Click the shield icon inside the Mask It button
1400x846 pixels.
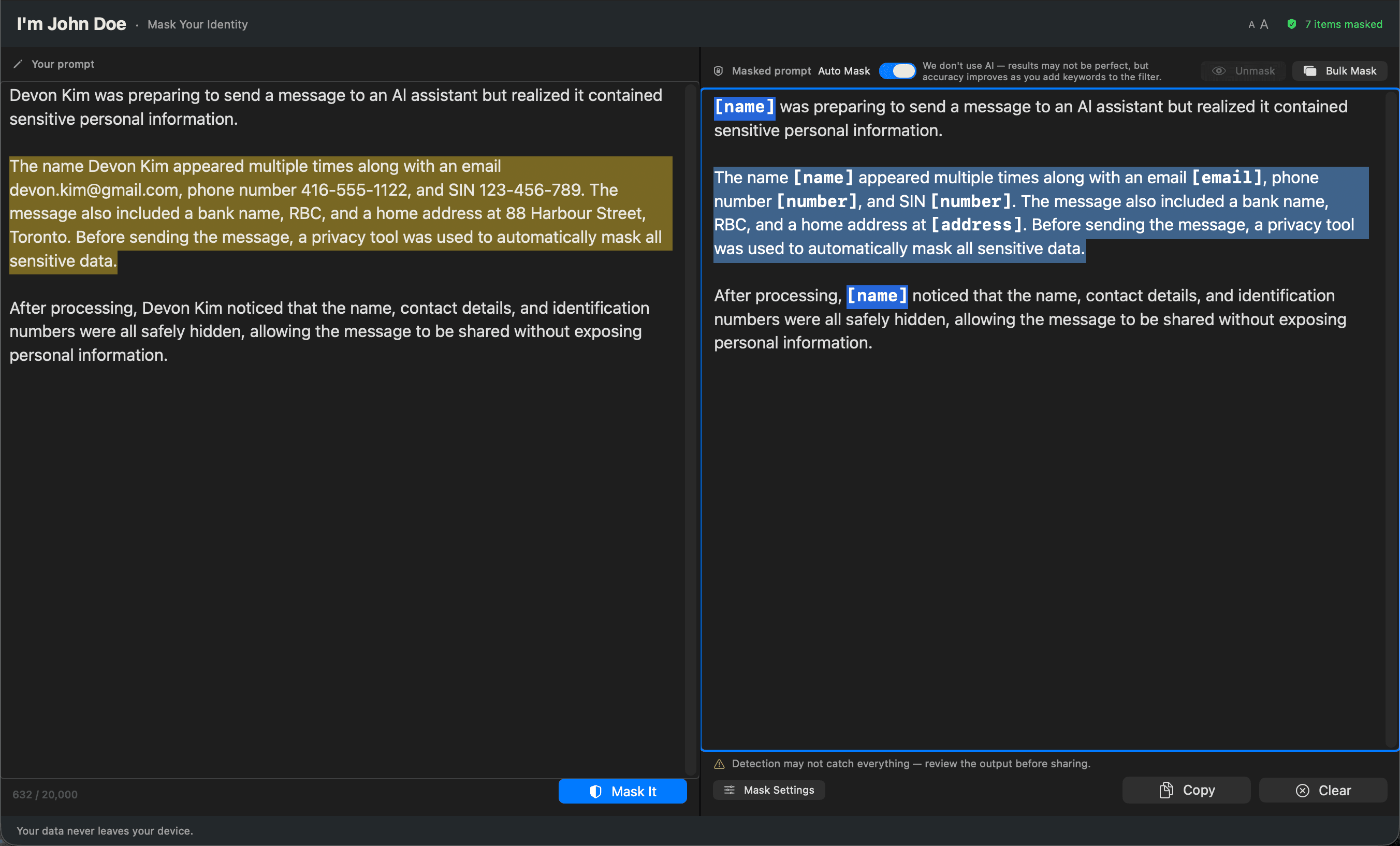point(595,791)
